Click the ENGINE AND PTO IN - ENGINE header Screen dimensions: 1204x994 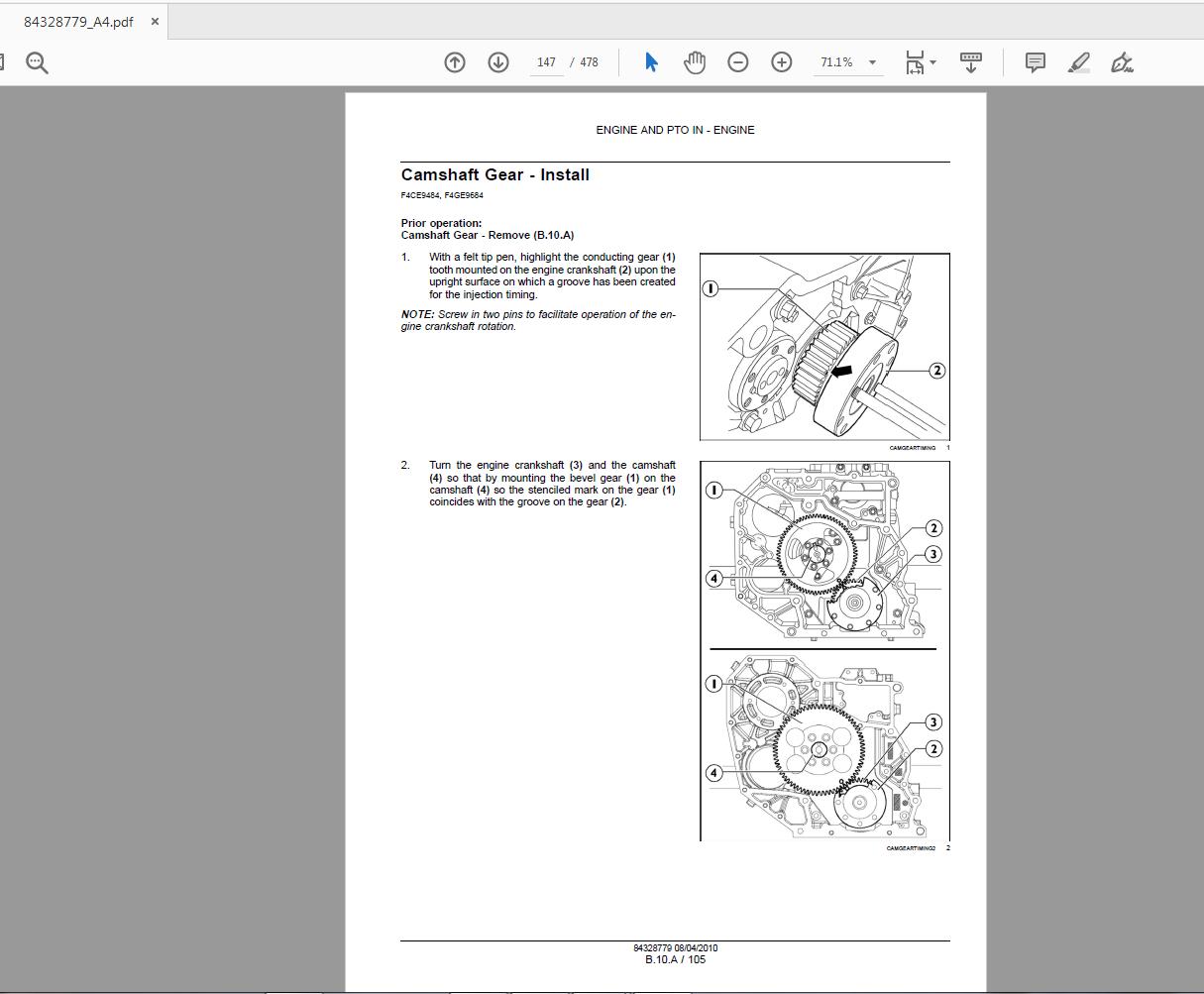pyautogui.click(x=675, y=130)
